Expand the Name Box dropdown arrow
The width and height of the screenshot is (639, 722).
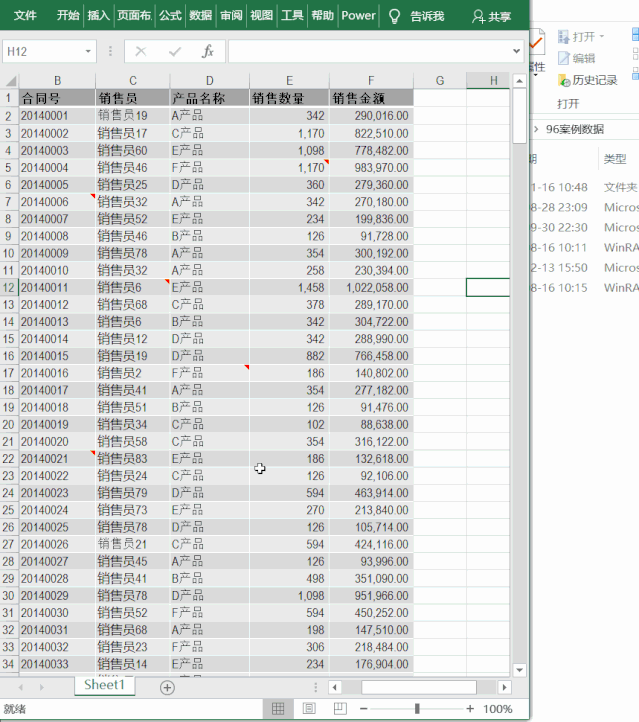coord(88,51)
